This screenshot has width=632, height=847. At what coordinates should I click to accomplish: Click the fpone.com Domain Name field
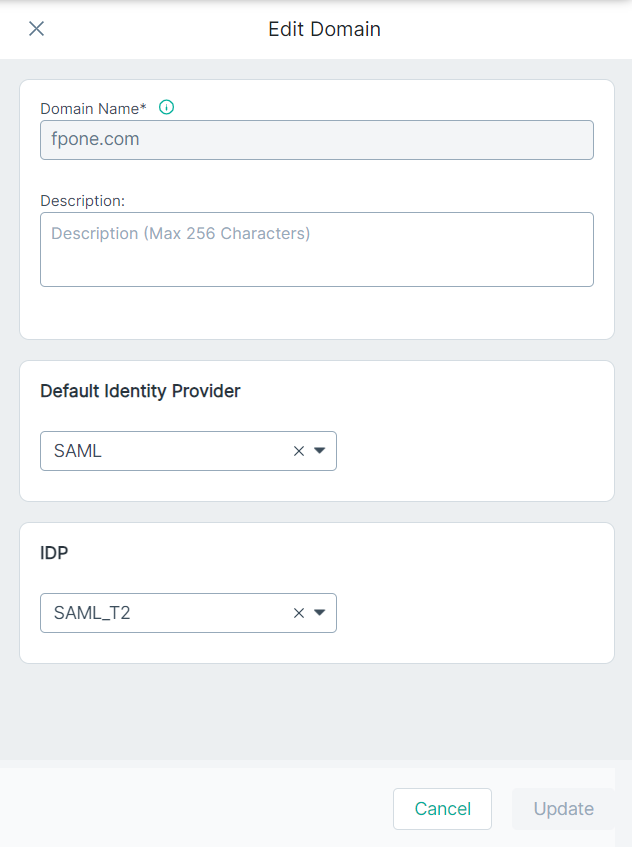[317, 140]
